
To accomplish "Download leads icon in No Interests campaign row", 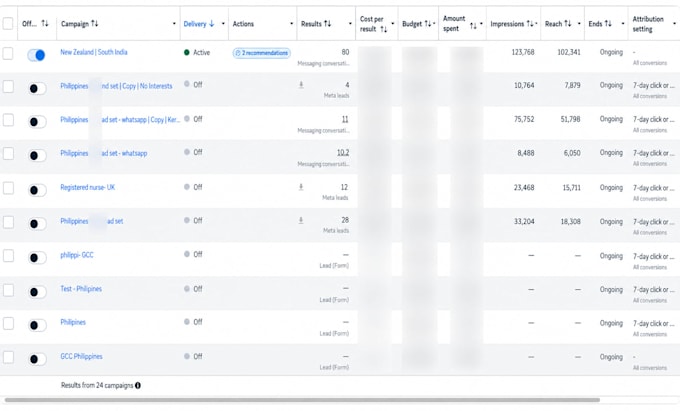I will [x=301, y=85].
